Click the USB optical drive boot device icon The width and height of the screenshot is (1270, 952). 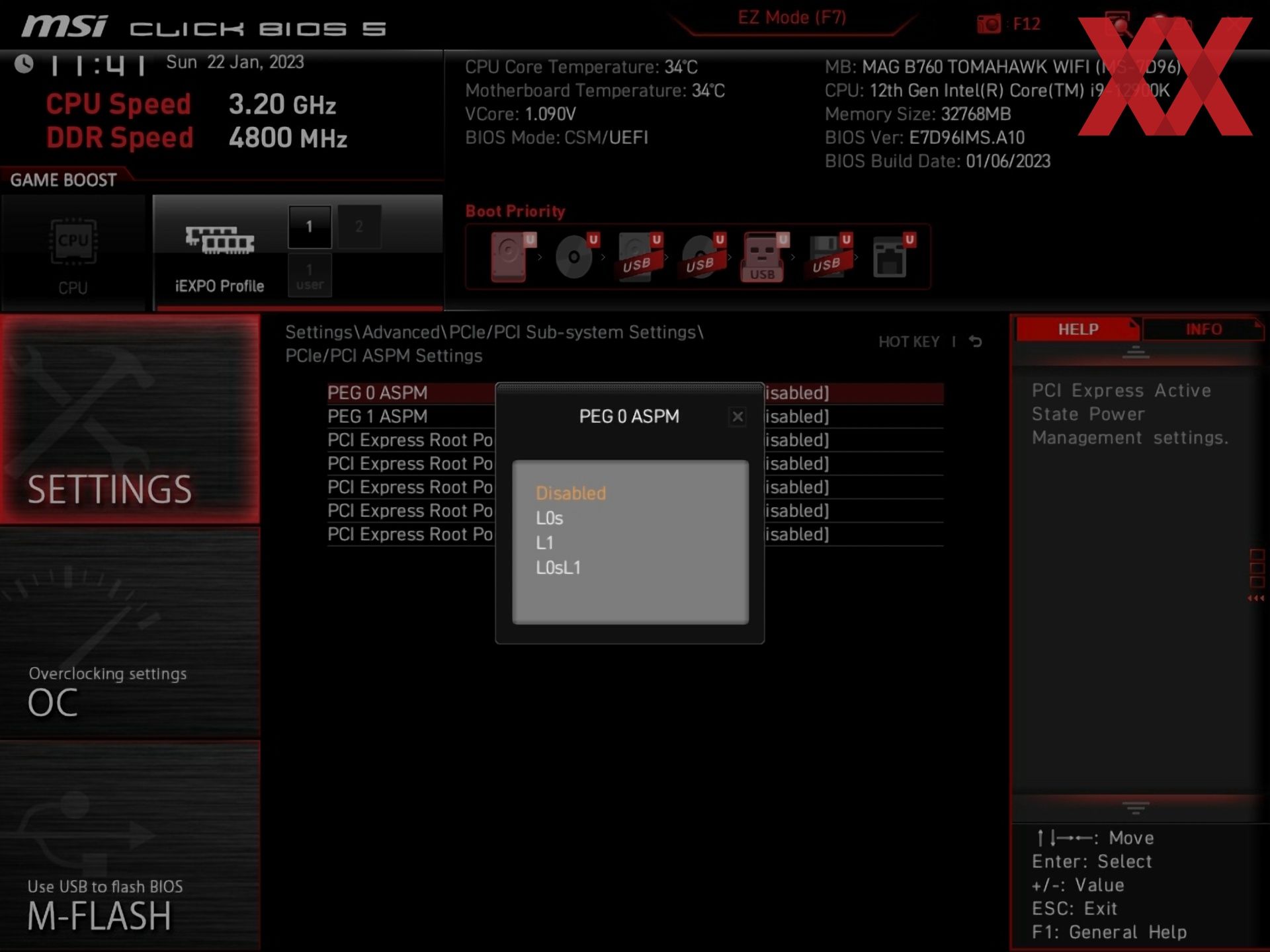pyautogui.click(x=702, y=257)
